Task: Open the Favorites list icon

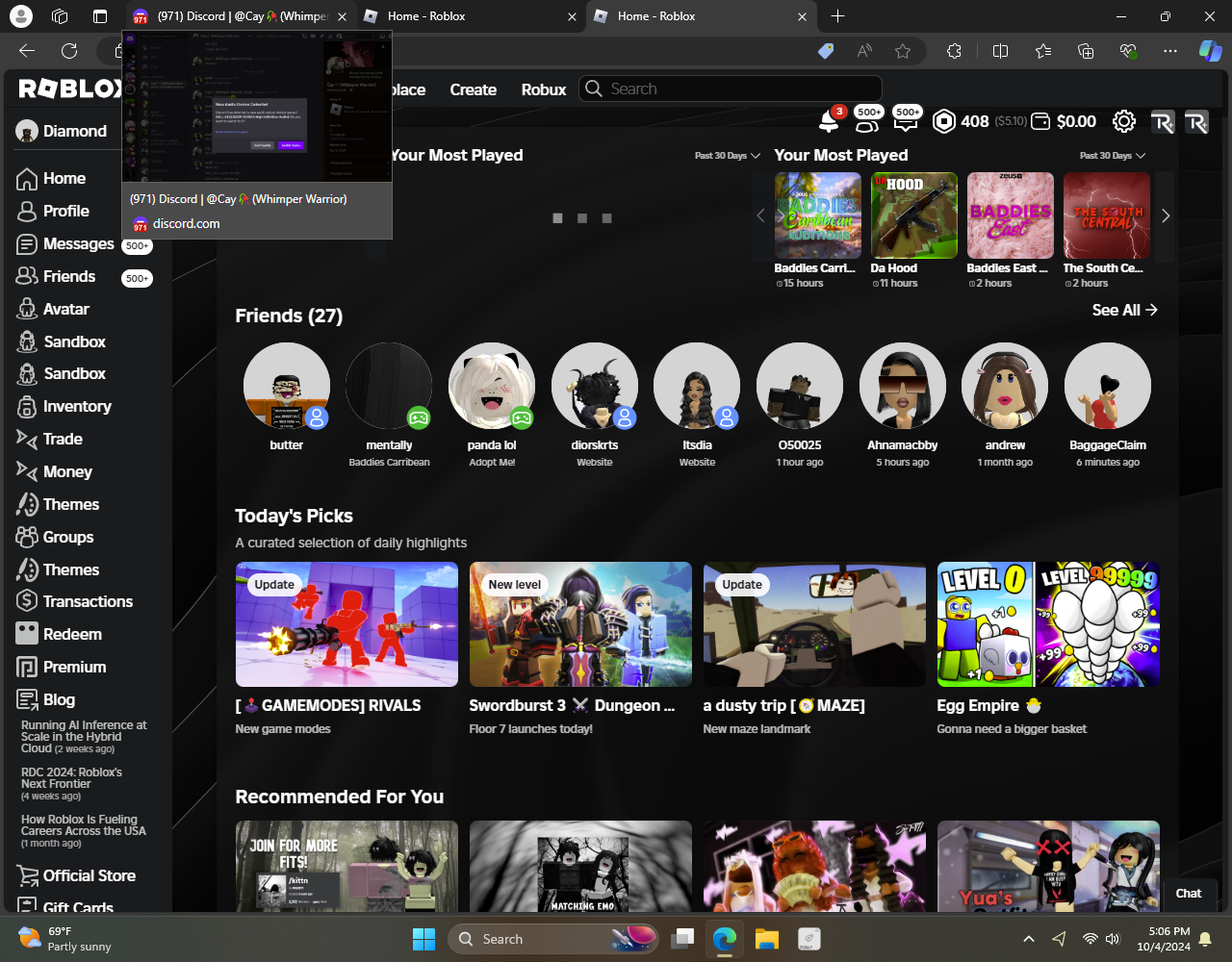Action: click(x=1044, y=51)
